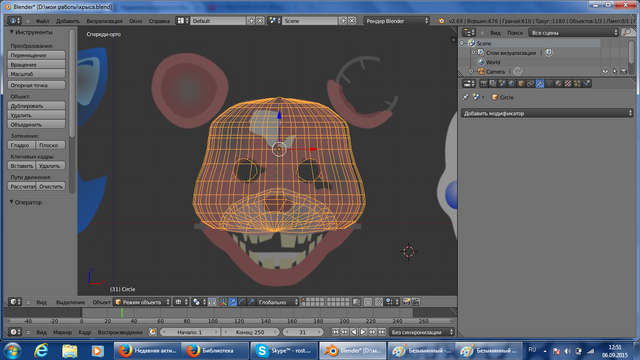This screenshot has height=360, width=640.
Task: Open the File menu
Action: [x=42, y=21]
